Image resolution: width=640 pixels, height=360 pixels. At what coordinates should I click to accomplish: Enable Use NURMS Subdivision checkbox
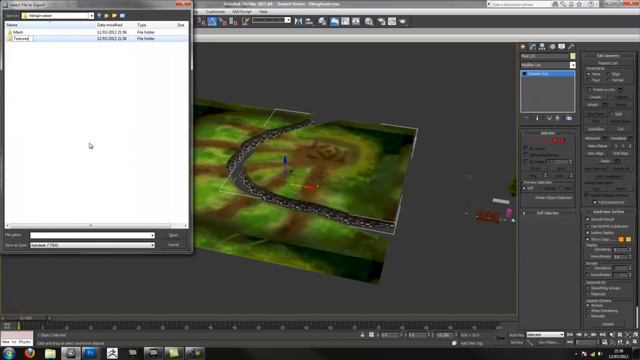(x=588, y=226)
